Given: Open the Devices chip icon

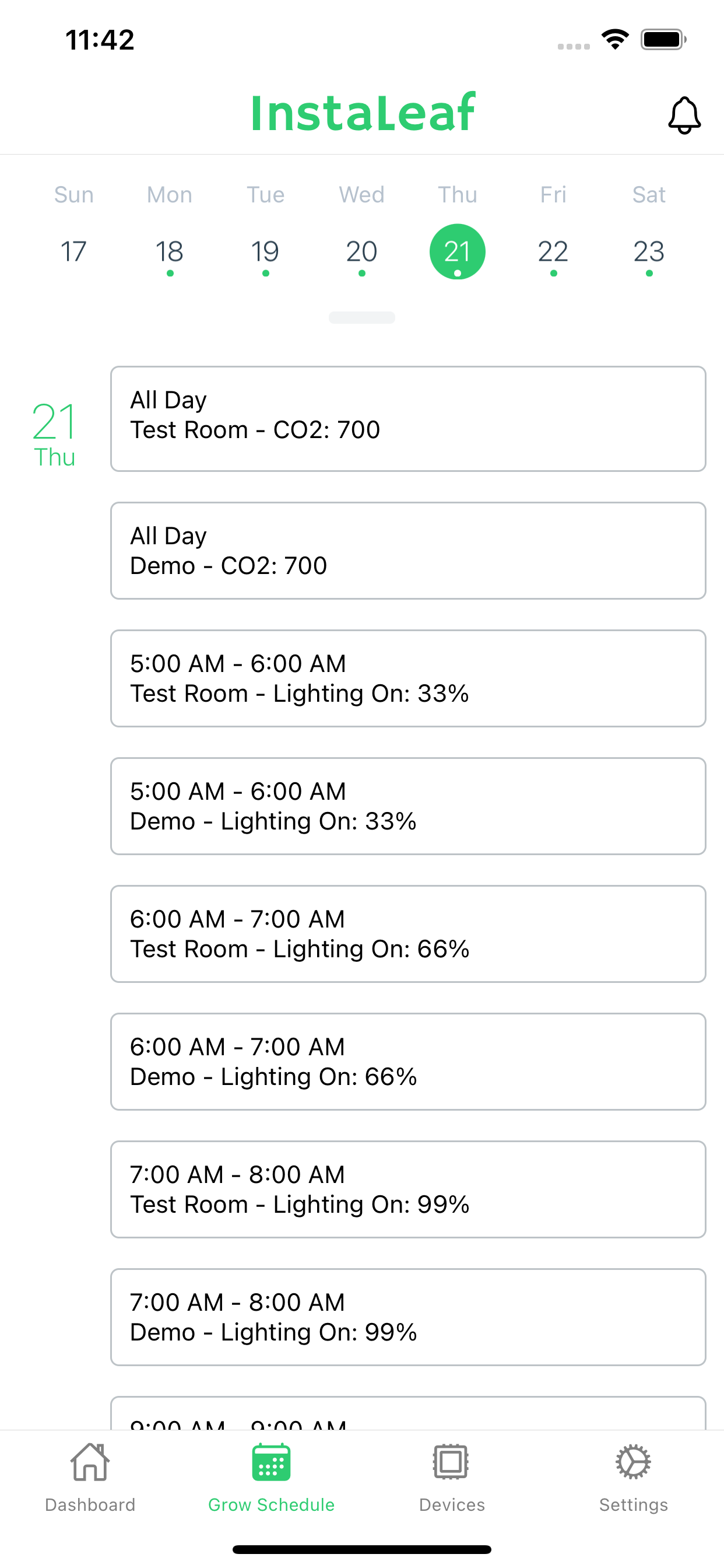Looking at the screenshot, I should (451, 1462).
